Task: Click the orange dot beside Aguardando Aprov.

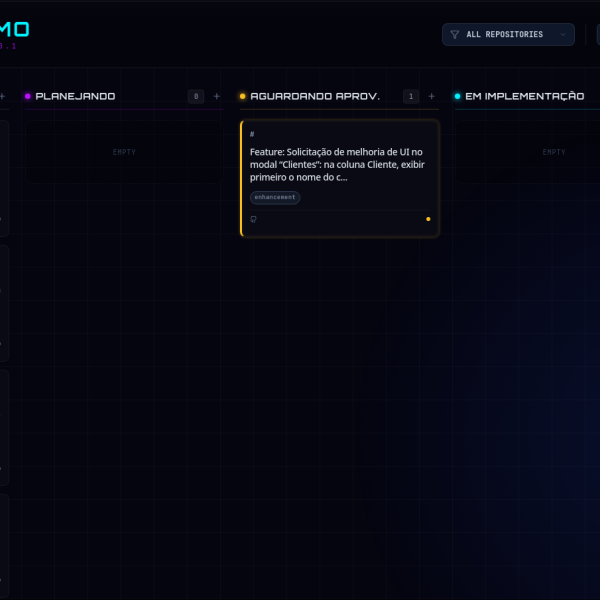Action: click(243, 97)
